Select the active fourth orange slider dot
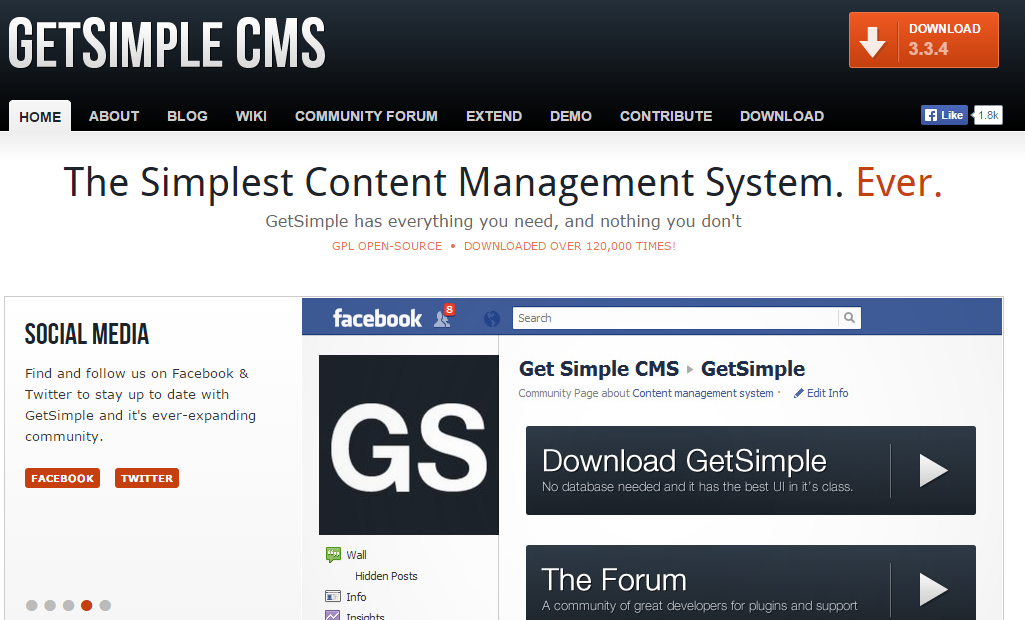The height and width of the screenshot is (620, 1025). [86, 606]
